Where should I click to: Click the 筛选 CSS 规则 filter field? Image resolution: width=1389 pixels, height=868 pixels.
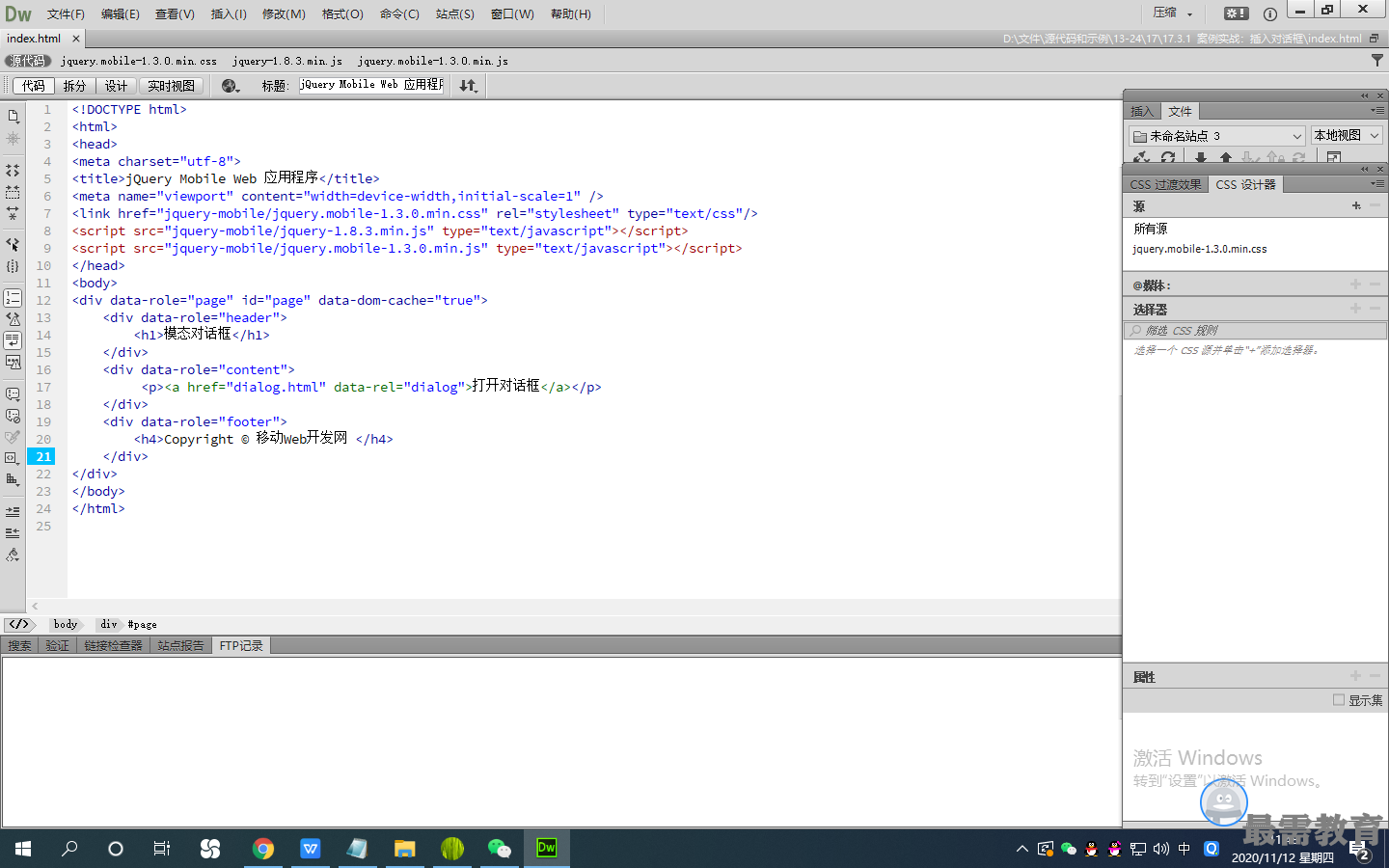1255,330
